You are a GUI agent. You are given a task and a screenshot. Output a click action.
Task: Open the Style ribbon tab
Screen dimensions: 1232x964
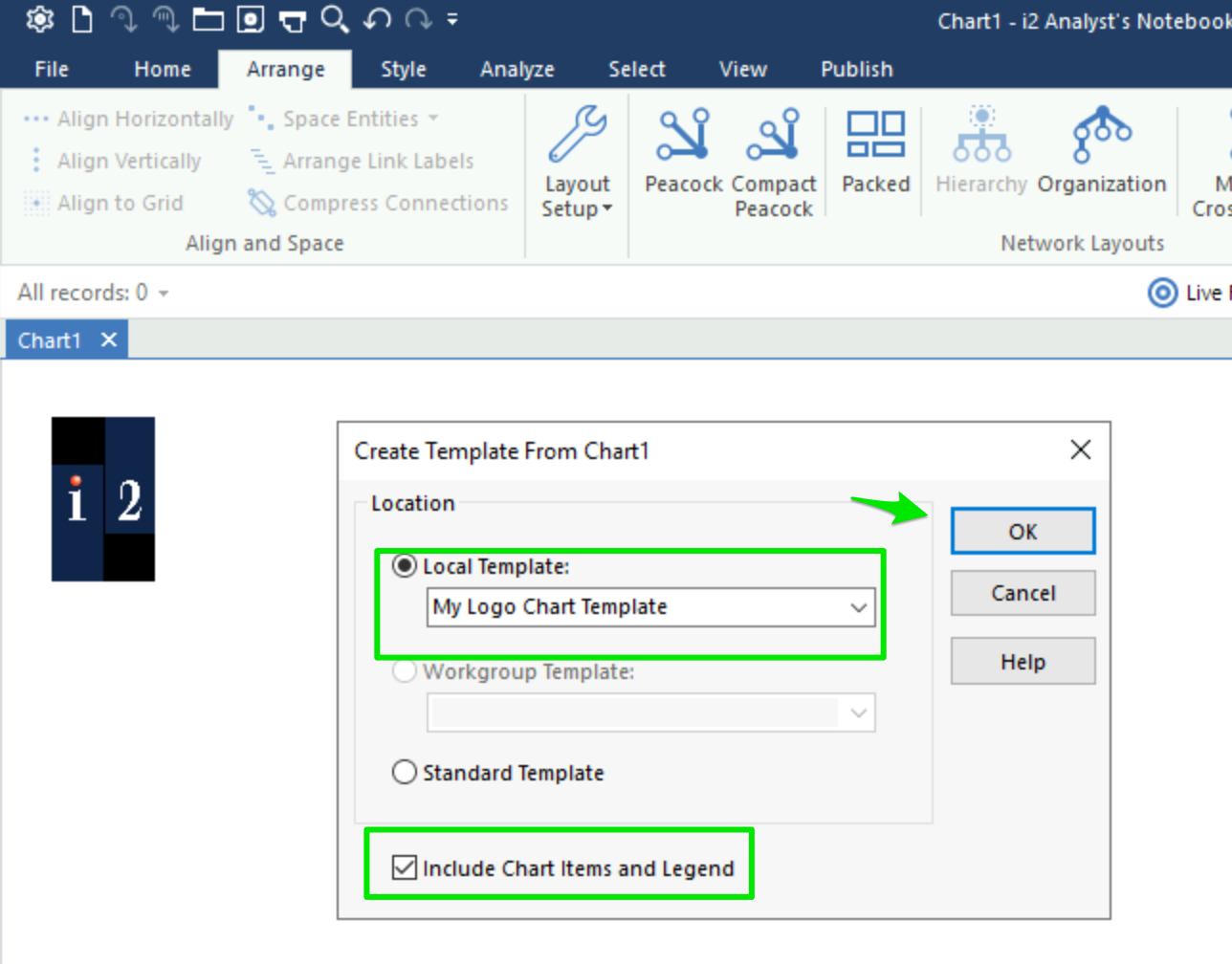(x=403, y=69)
